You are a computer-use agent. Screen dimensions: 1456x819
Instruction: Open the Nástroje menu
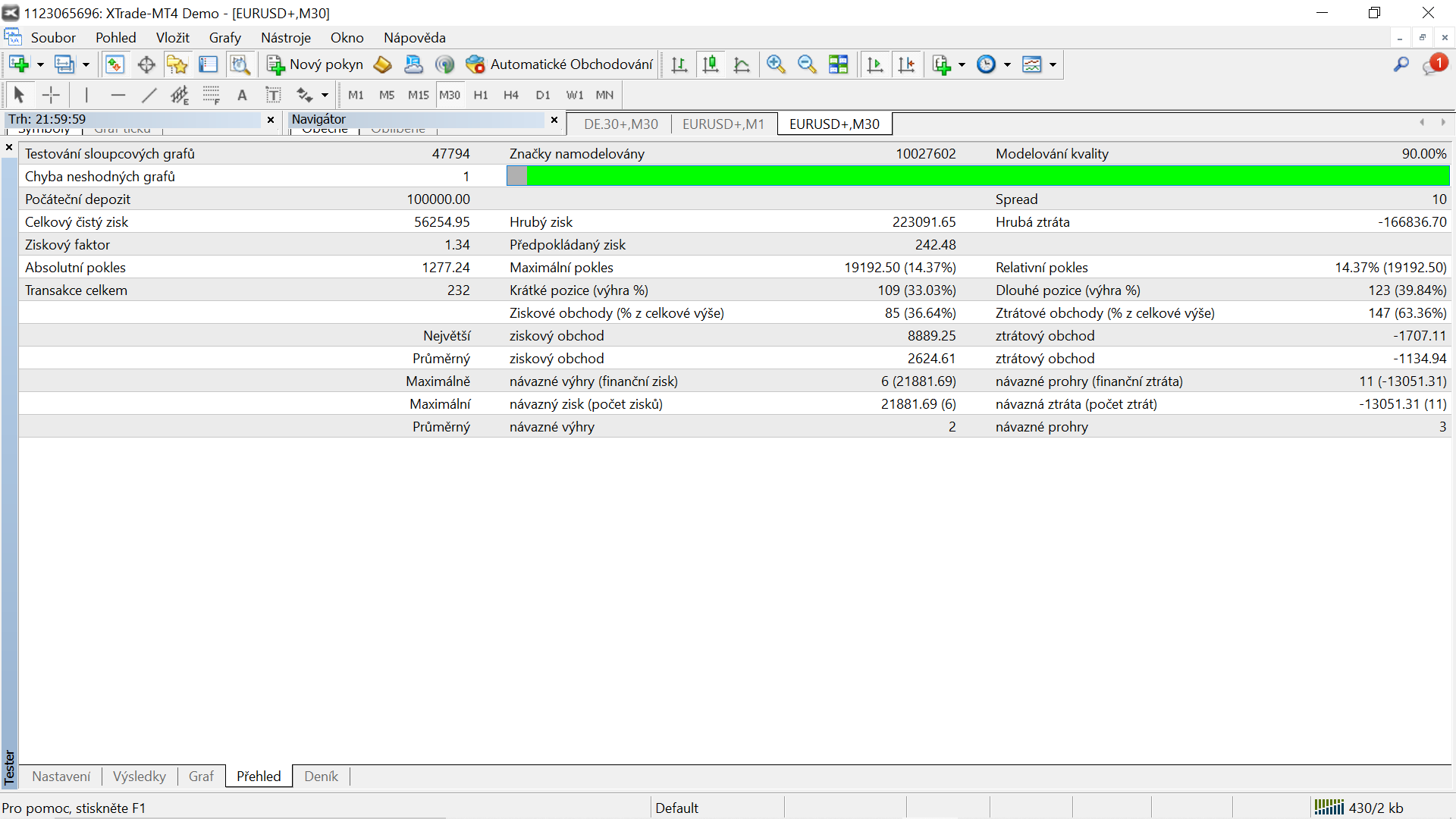[286, 38]
